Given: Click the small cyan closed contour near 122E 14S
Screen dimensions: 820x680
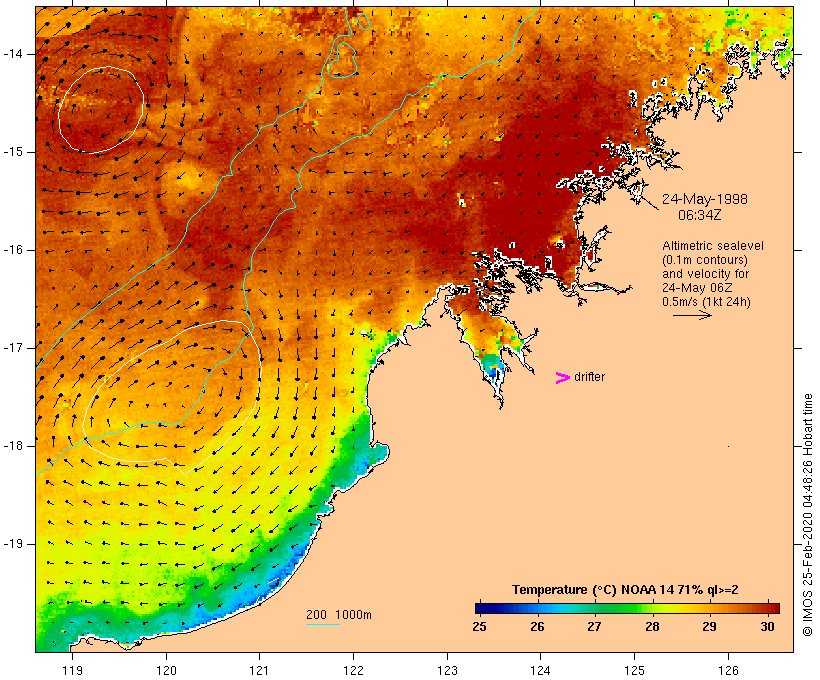Looking at the screenshot, I should point(343,60).
